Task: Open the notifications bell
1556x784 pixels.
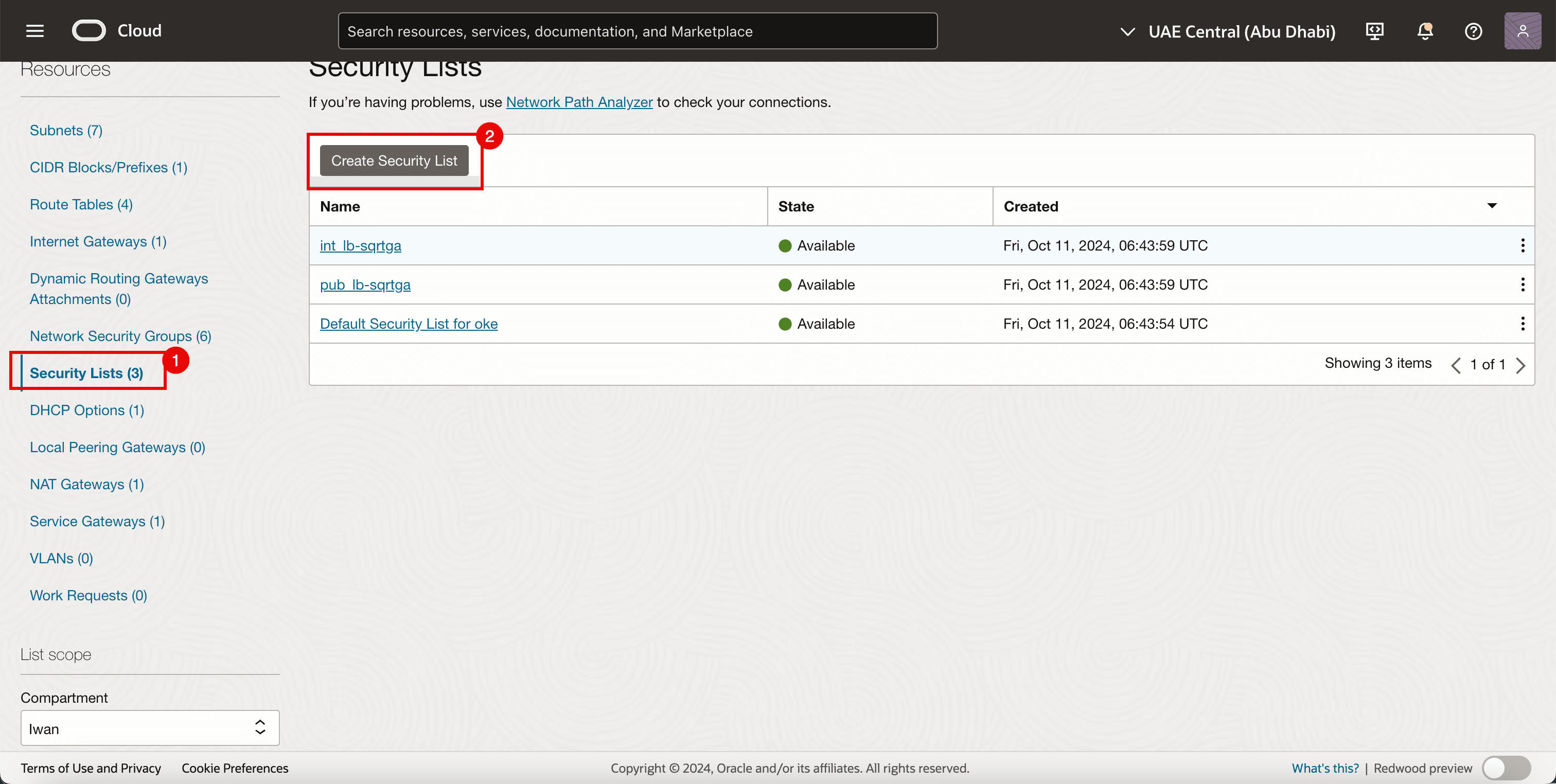Action: (1425, 31)
